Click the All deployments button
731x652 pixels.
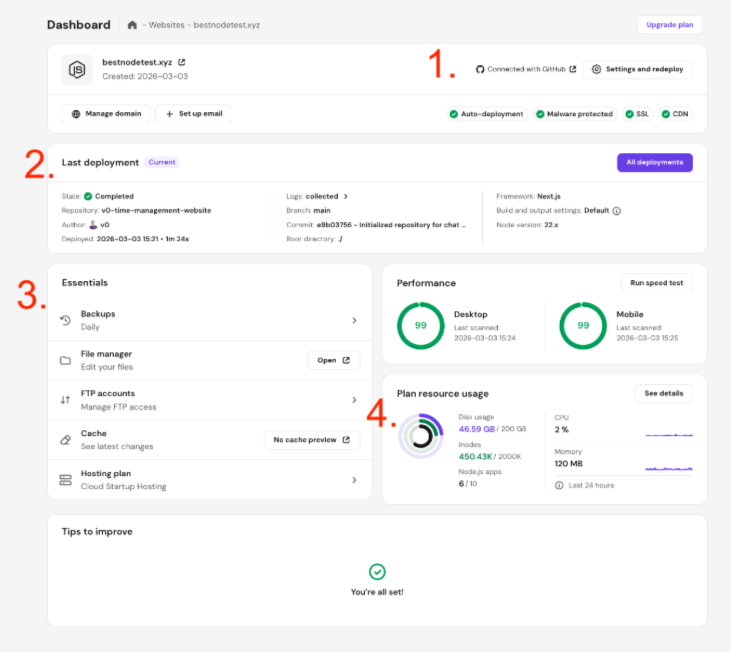click(654, 162)
